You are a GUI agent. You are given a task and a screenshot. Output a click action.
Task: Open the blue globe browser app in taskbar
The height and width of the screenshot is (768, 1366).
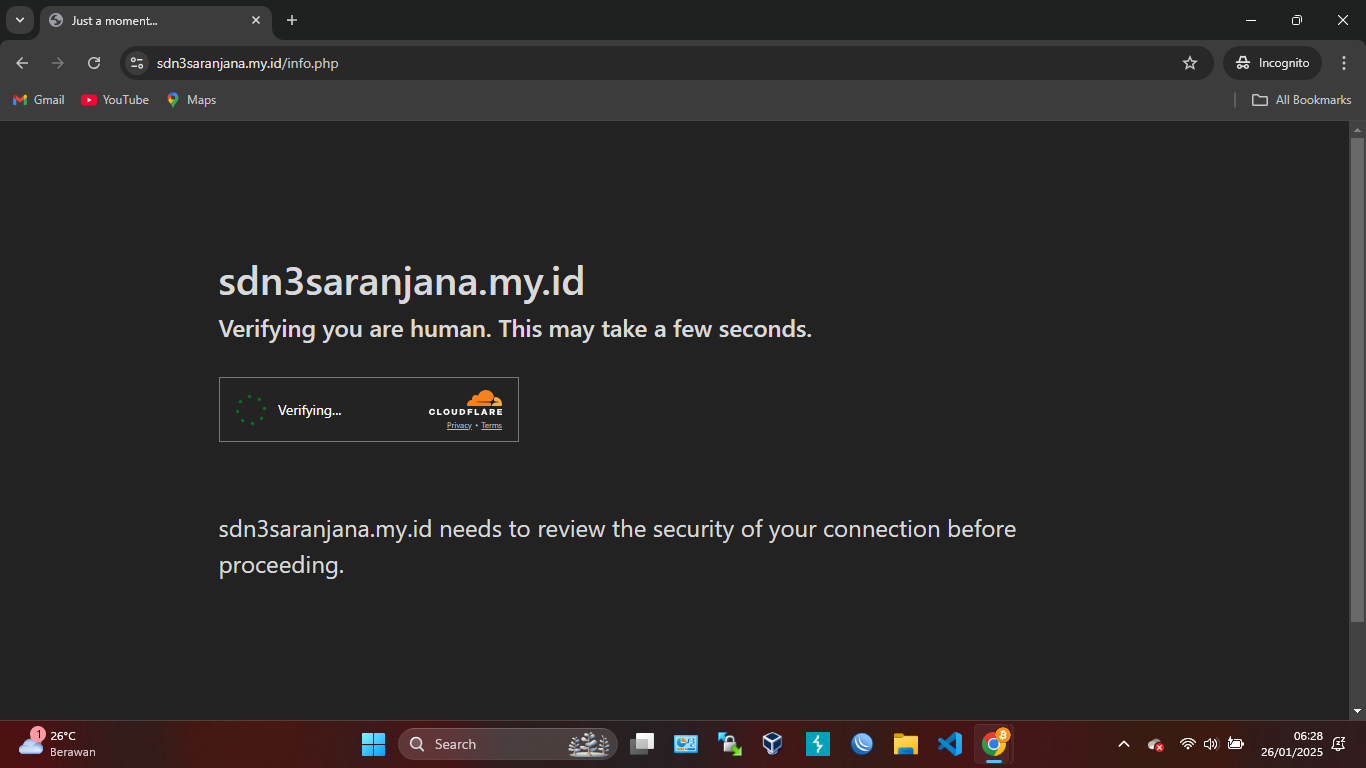pos(862,744)
